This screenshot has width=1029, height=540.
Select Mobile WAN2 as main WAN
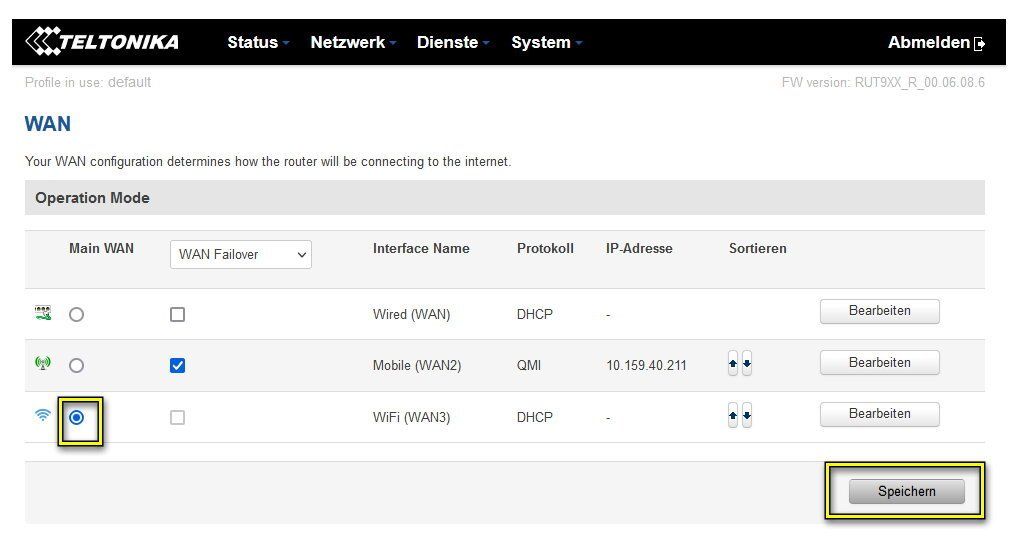coord(76,365)
